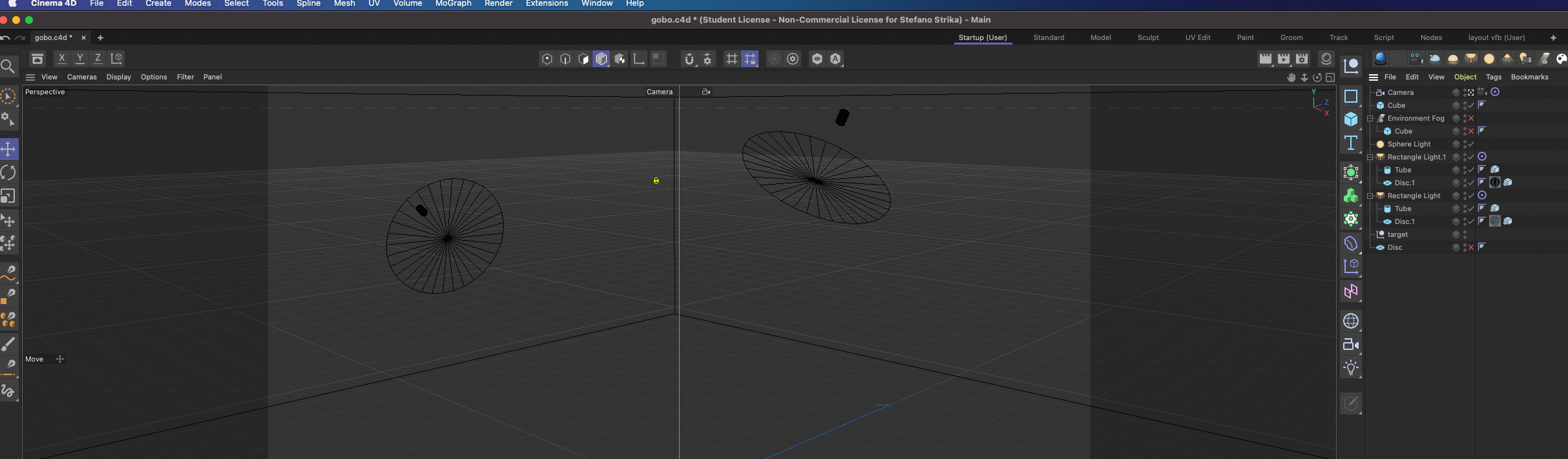The width and height of the screenshot is (1568, 459).
Task: Collapse the Rectangle Light group
Action: pos(1370,196)
